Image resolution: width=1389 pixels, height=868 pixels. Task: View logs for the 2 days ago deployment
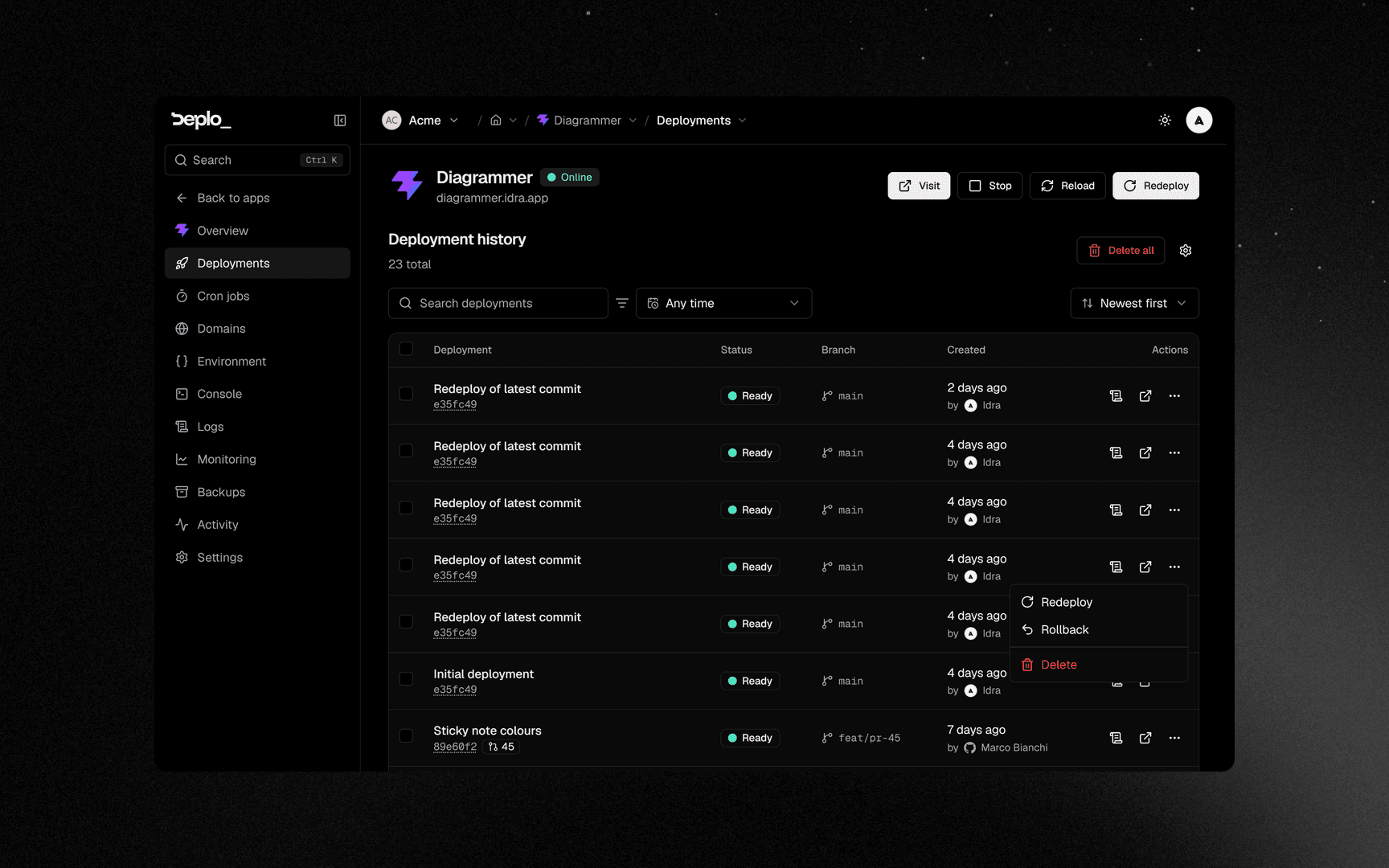[1116, 396]
